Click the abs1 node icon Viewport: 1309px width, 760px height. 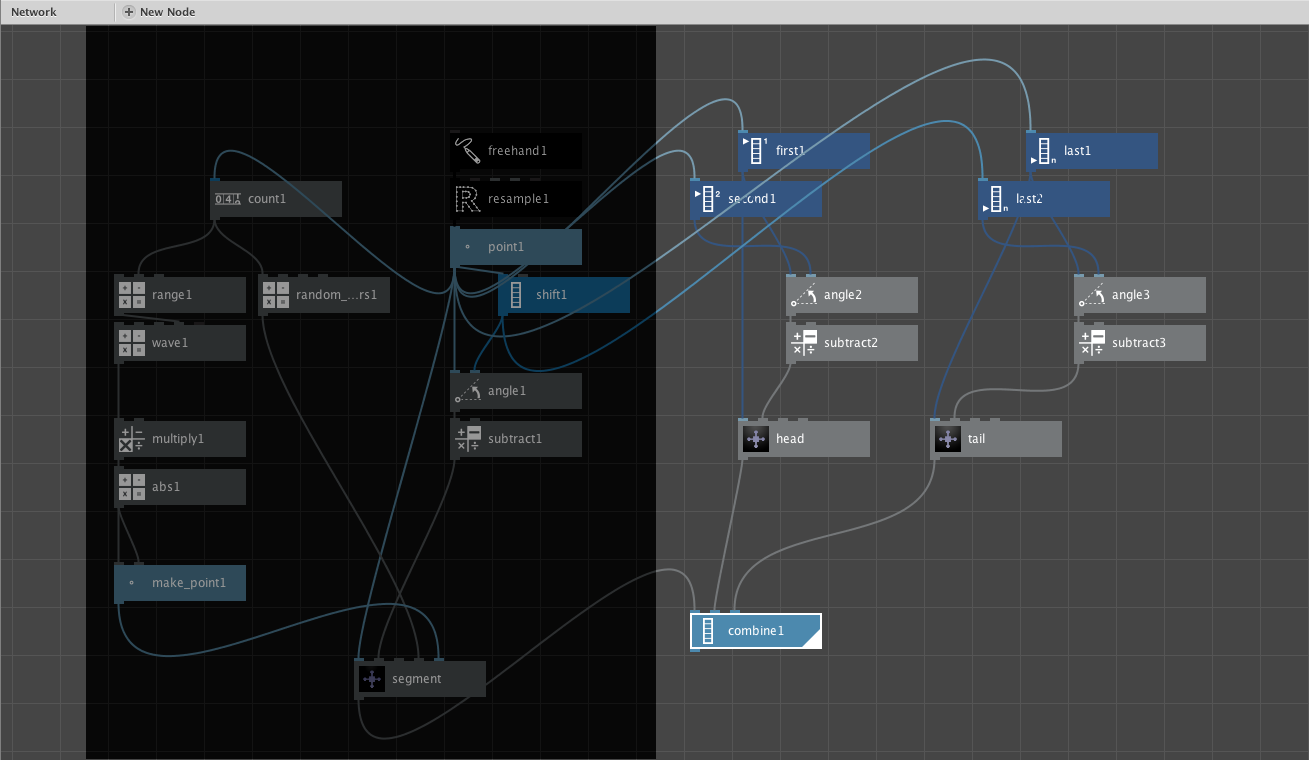click(132, 487)
